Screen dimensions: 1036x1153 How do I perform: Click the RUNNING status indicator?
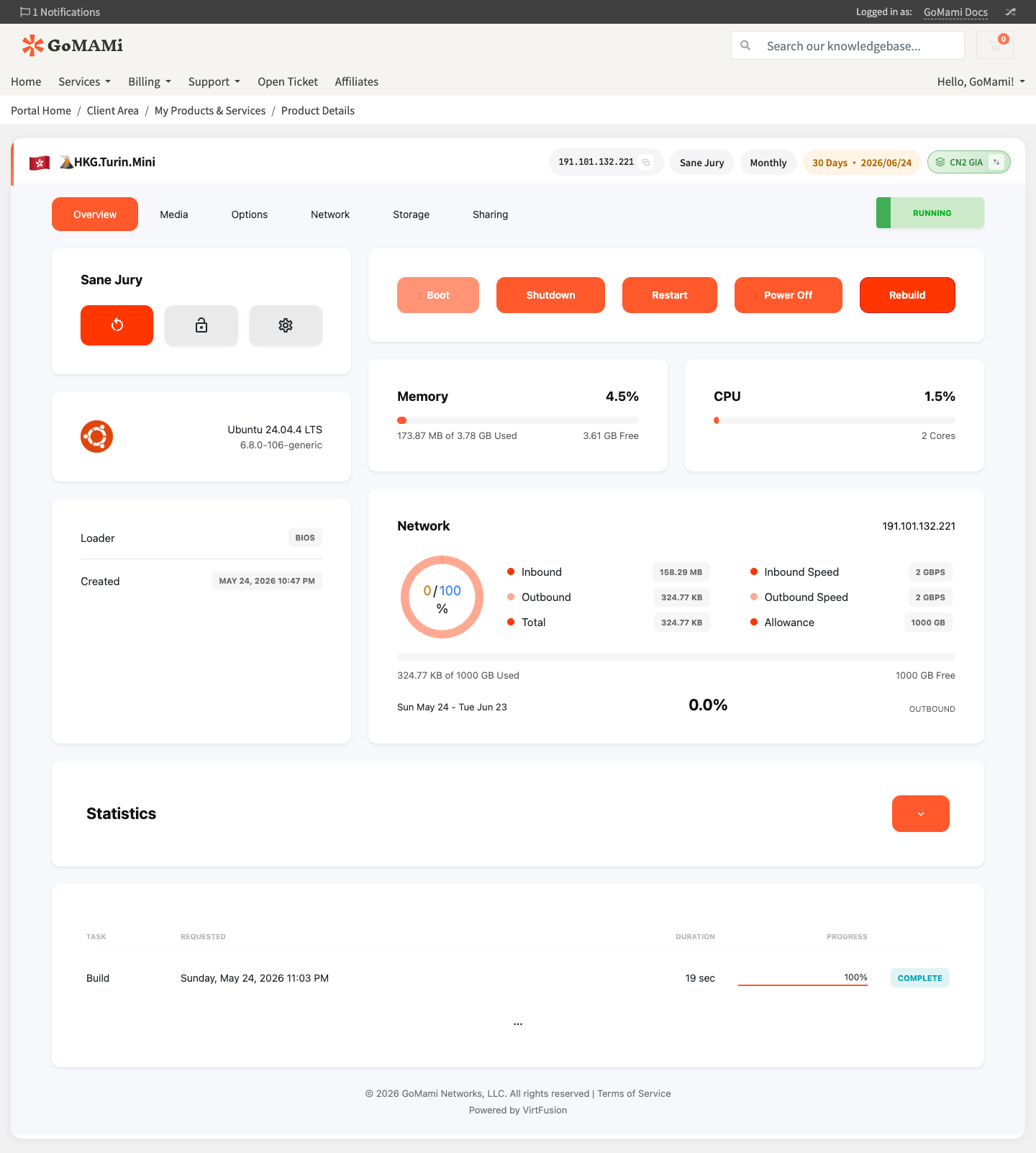[930, 213]
